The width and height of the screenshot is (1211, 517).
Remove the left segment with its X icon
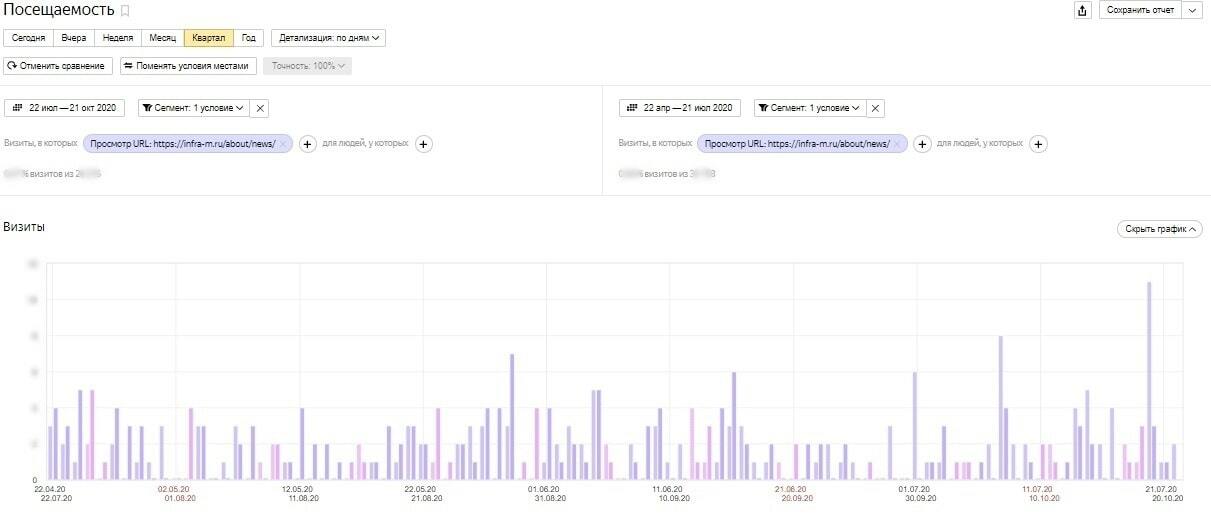[x=260, y=108]
